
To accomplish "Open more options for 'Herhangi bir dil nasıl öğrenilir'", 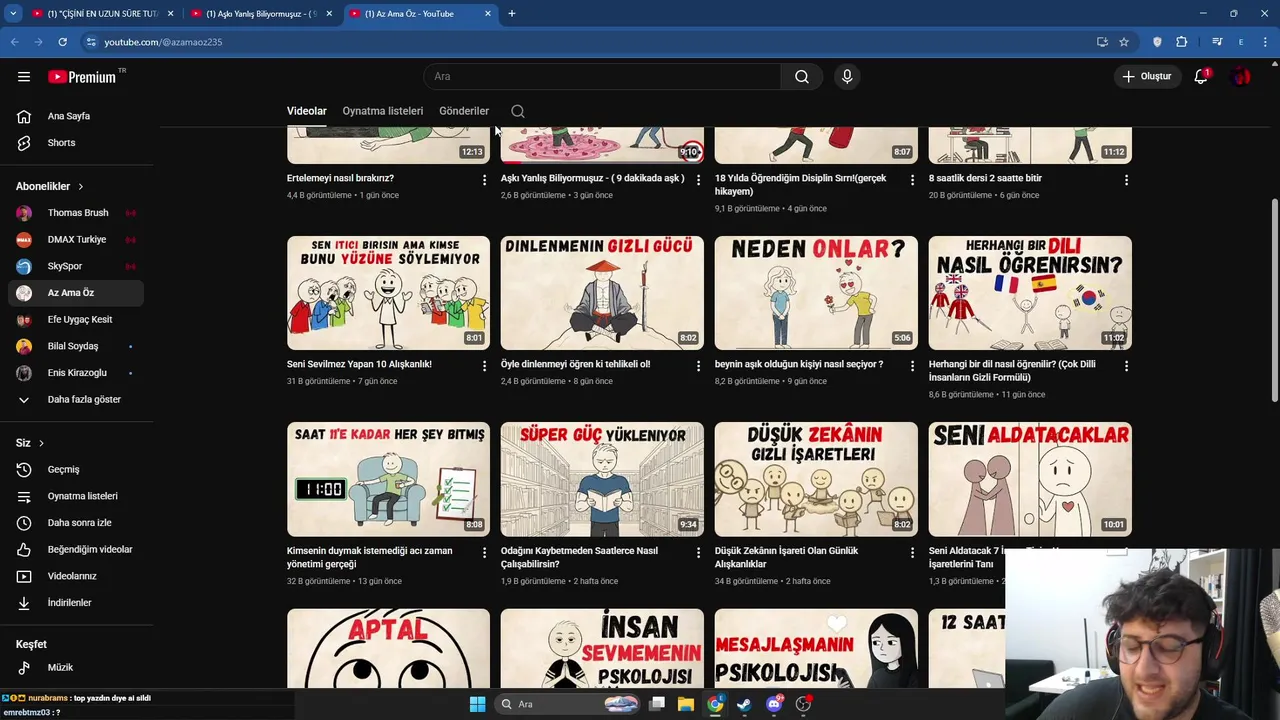I will click(x=1126, y=366).
